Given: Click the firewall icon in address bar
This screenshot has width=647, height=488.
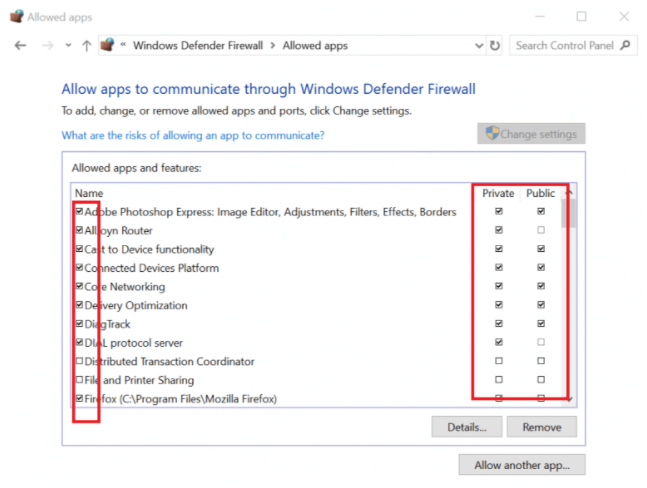Looking at the screenshot, I should 107,45.
